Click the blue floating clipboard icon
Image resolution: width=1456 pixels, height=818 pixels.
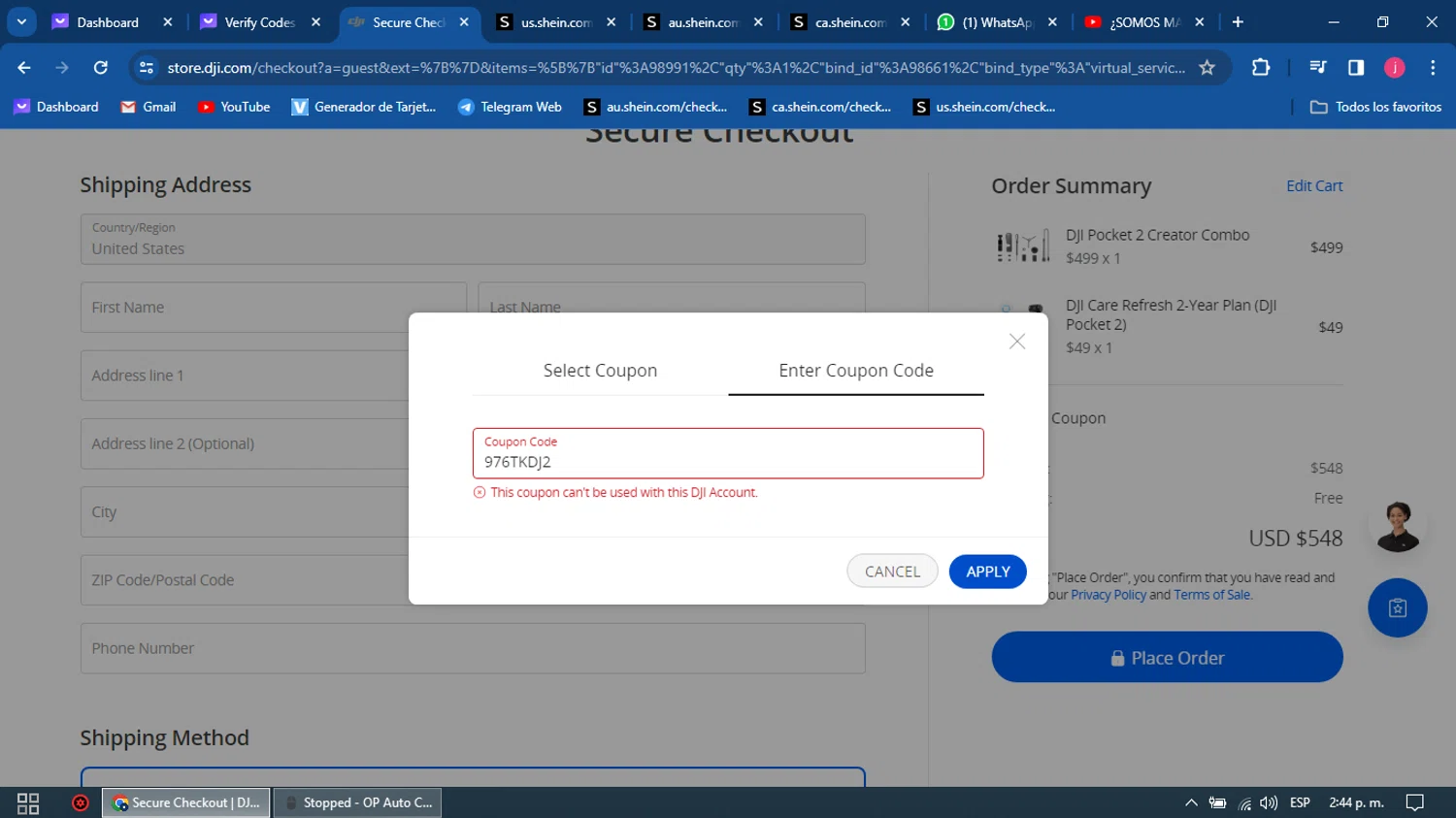click(x=1398, y=607)
